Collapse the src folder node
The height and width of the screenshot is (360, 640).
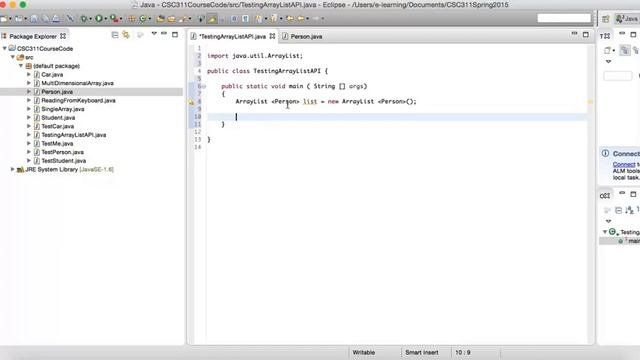(x=13, y=57)
